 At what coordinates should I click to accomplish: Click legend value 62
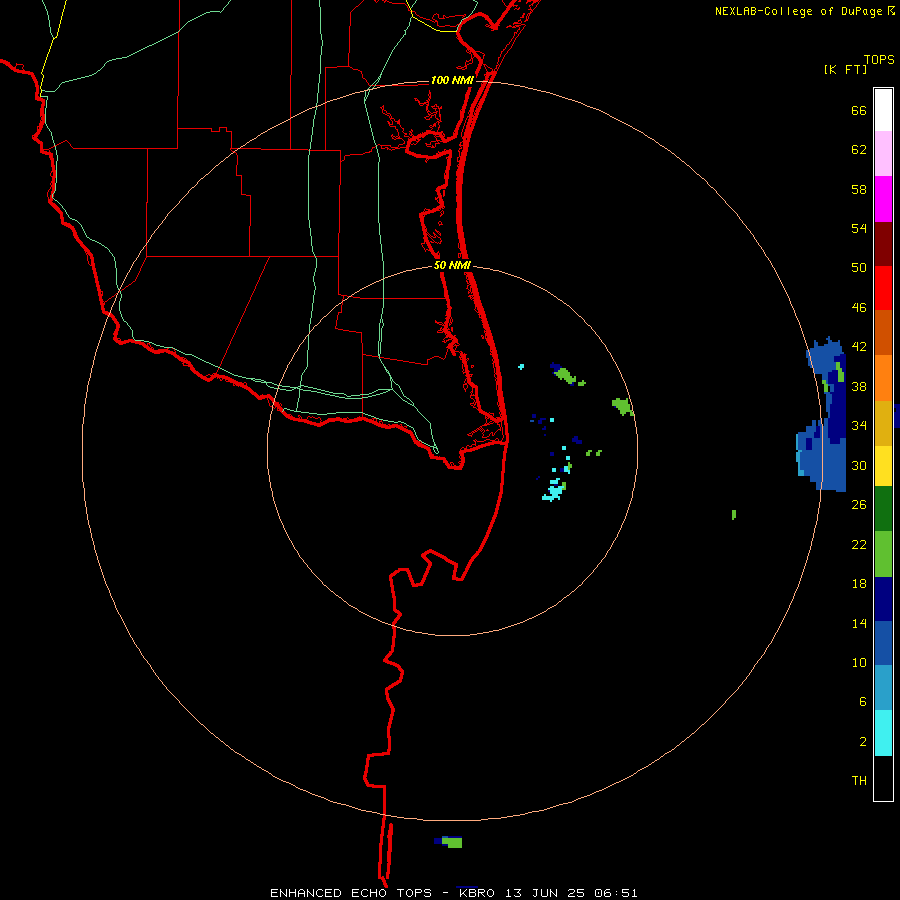(859, 150)
